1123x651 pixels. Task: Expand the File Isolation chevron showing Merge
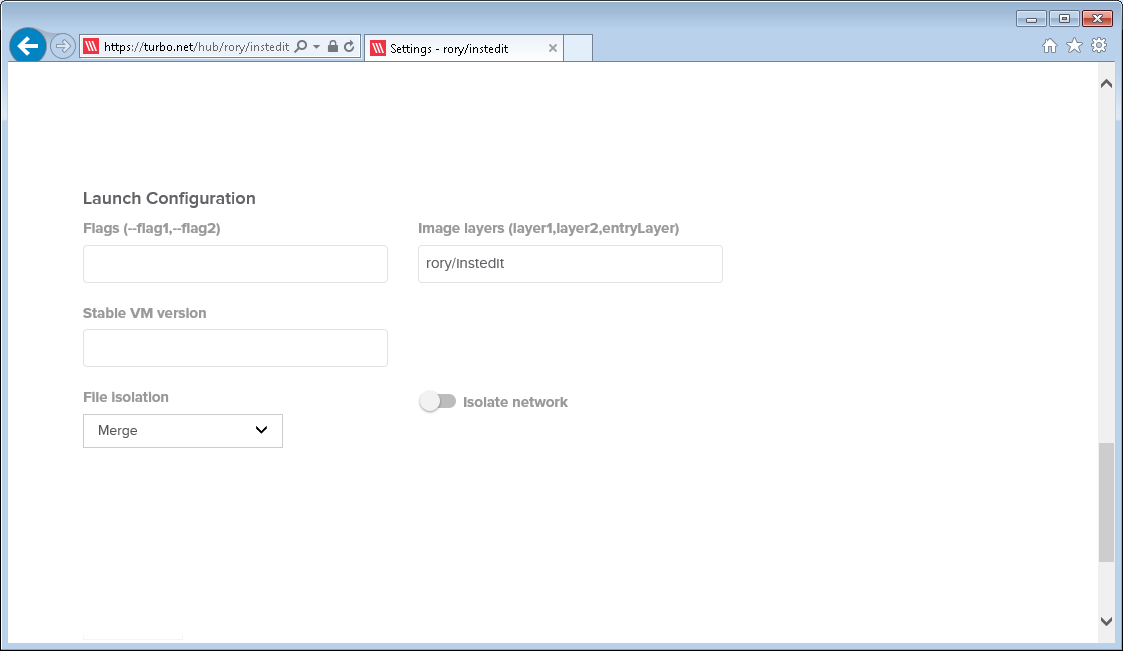pyautogui.click(x=262, y=430)
